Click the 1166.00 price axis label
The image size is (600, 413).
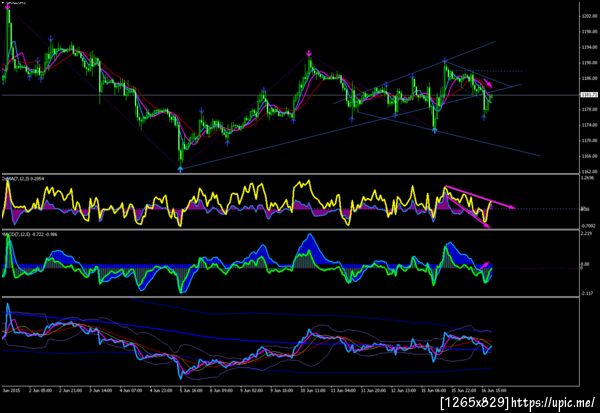click(590, 156)
